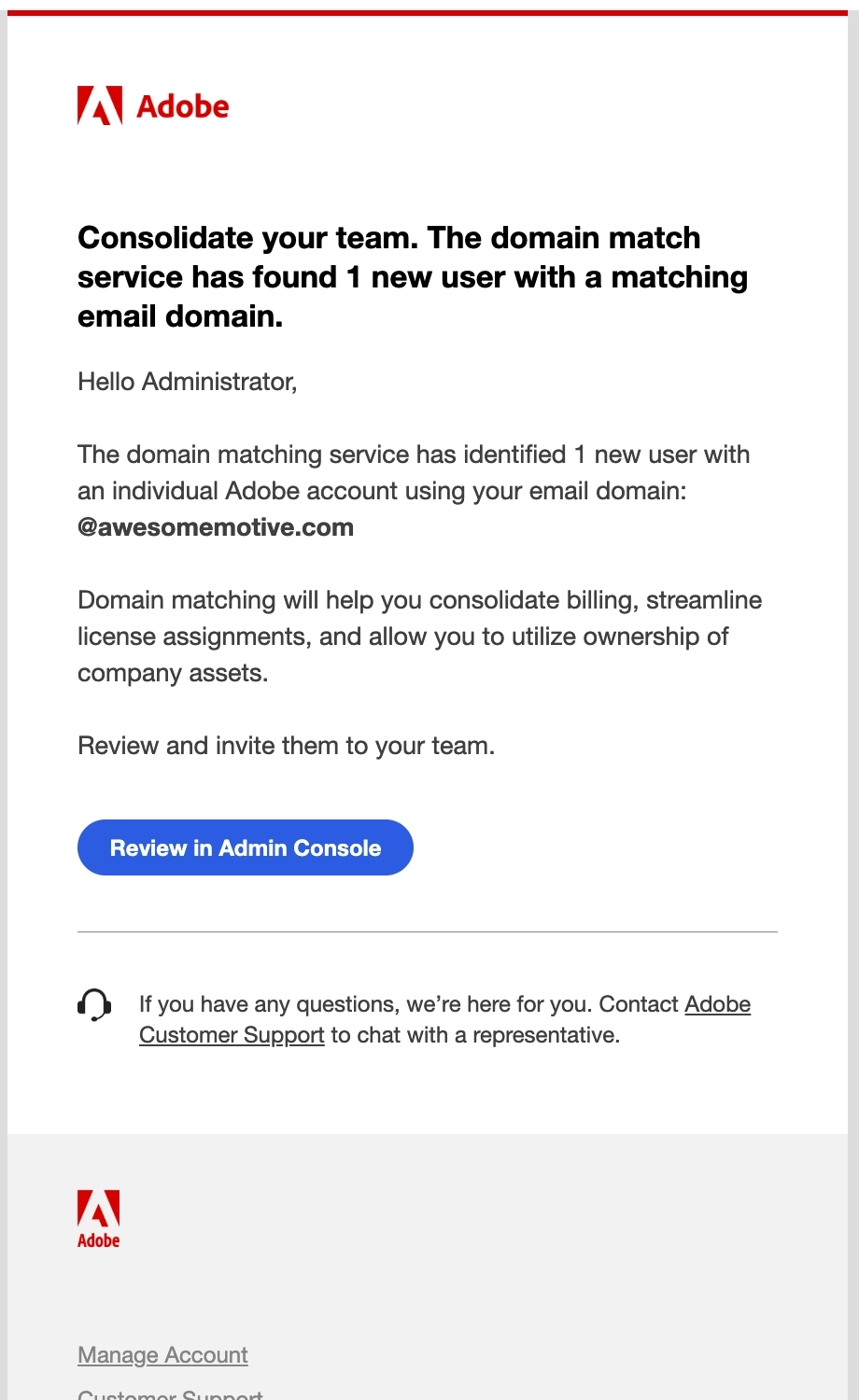
Task: Click "Contact" before the support link
Action: (x=640, y=1004)
